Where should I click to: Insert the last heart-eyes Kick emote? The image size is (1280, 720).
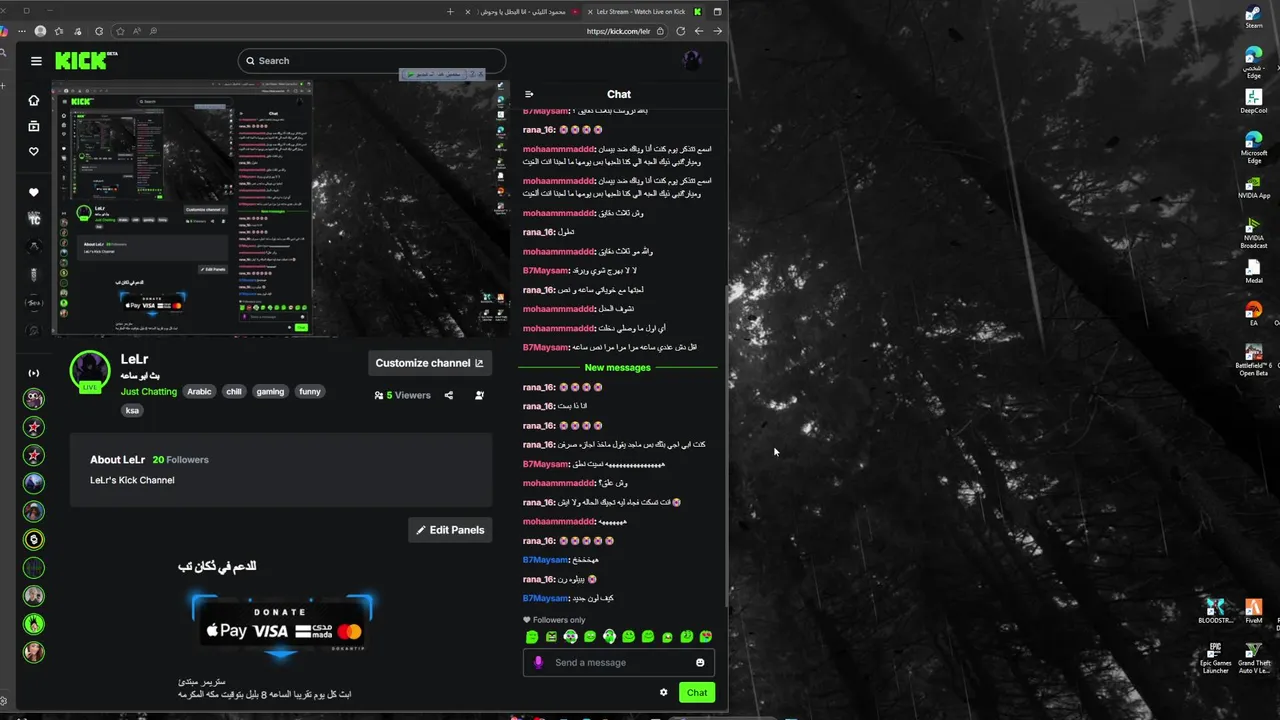pos(706,637)
